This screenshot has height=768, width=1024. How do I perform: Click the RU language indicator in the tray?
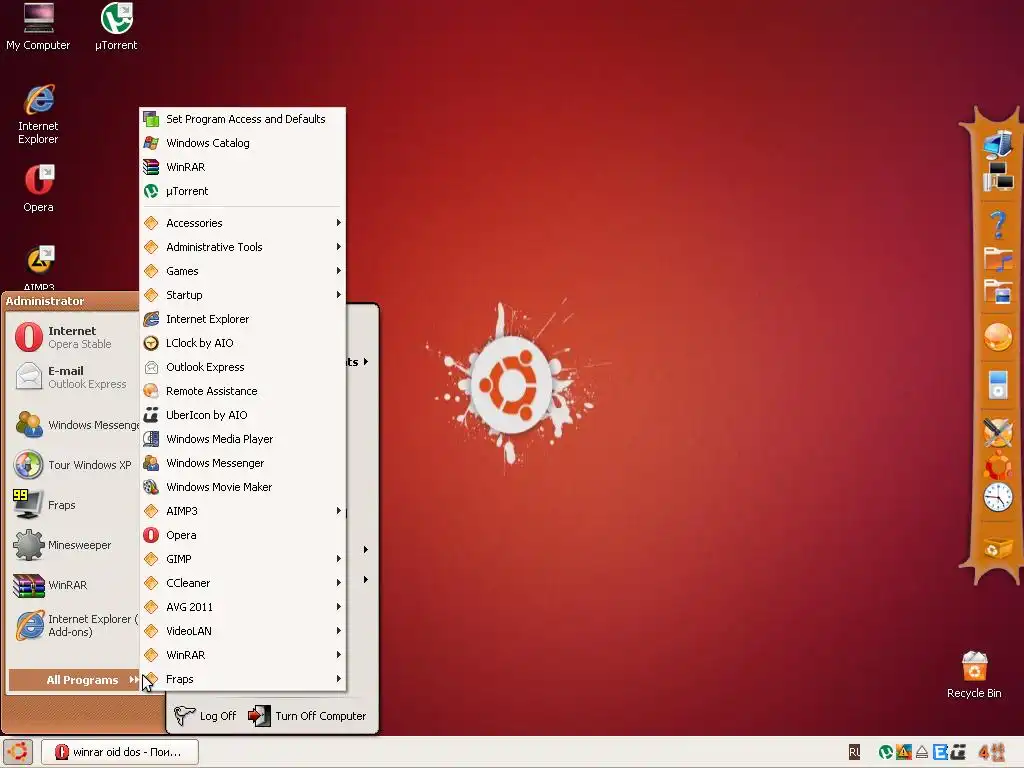coord(854,752)
